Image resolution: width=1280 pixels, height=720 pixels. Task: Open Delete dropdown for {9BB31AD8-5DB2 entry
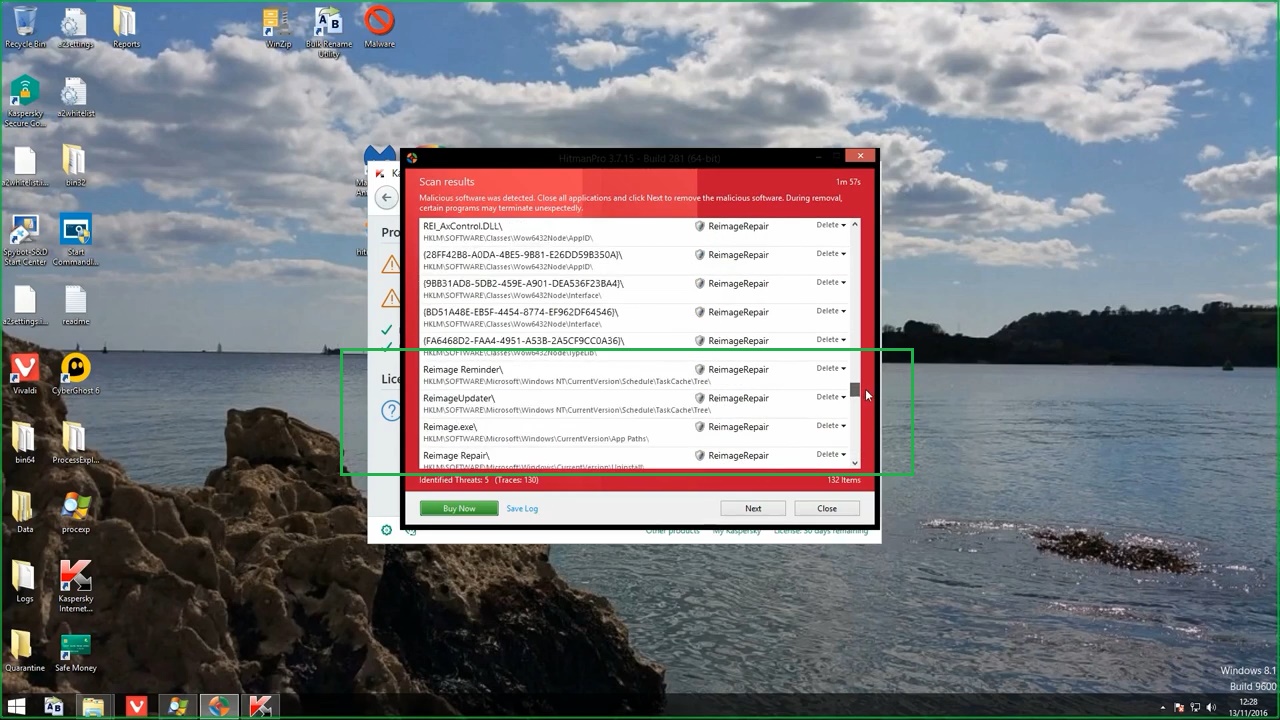(x=831, y=283)
